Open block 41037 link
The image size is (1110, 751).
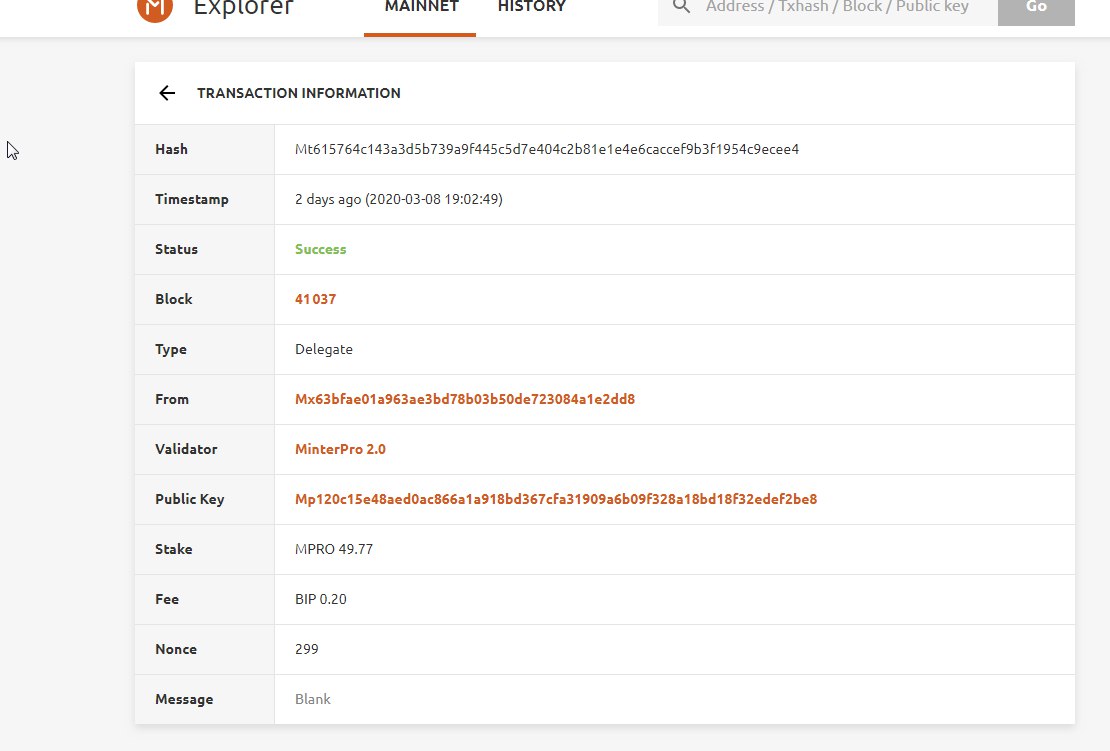pos(314,299)
